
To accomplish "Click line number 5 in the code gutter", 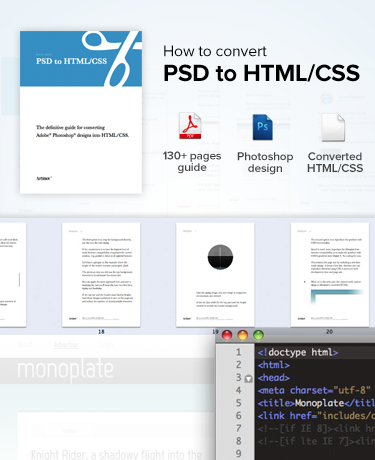I will (238, 403).
